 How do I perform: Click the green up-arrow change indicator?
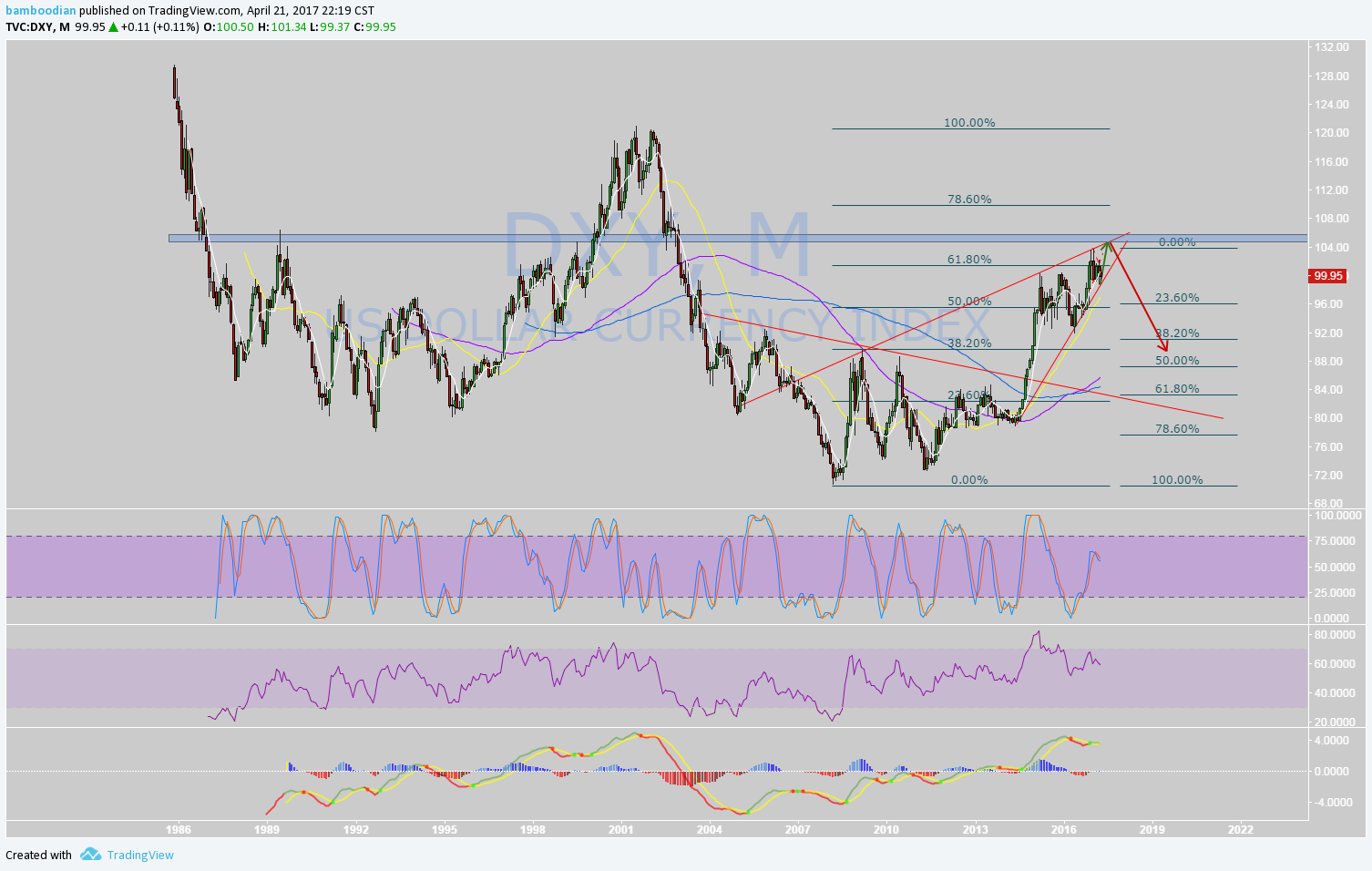click(x=114, y=27)
